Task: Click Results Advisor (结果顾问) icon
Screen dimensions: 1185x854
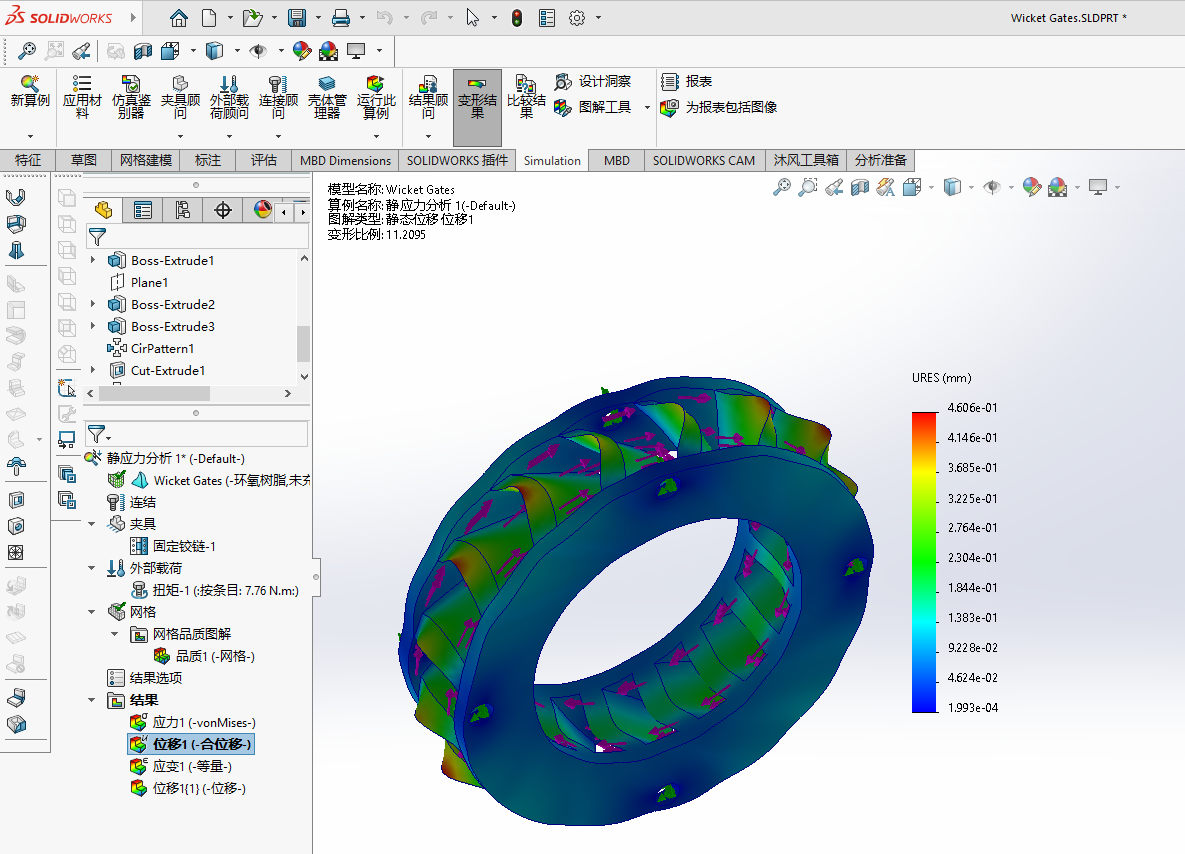Action: point(429,99)
